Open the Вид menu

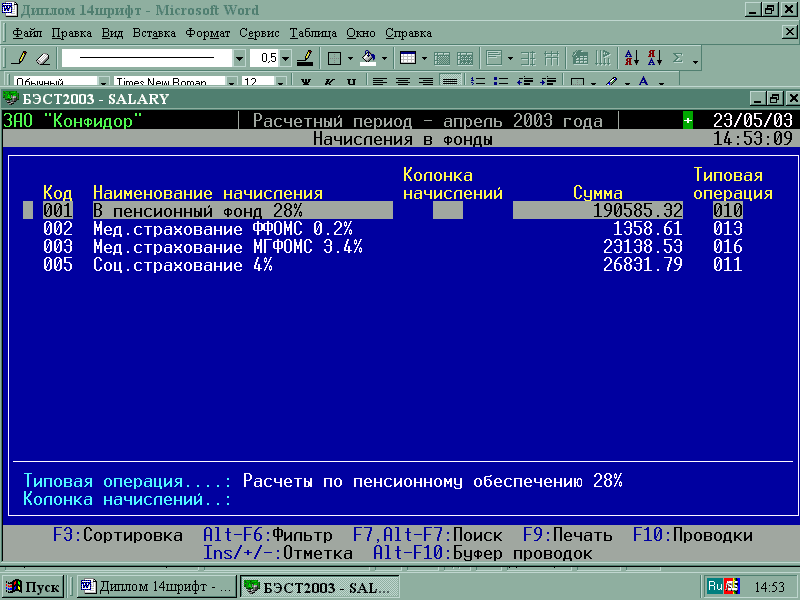click(112, 33)
